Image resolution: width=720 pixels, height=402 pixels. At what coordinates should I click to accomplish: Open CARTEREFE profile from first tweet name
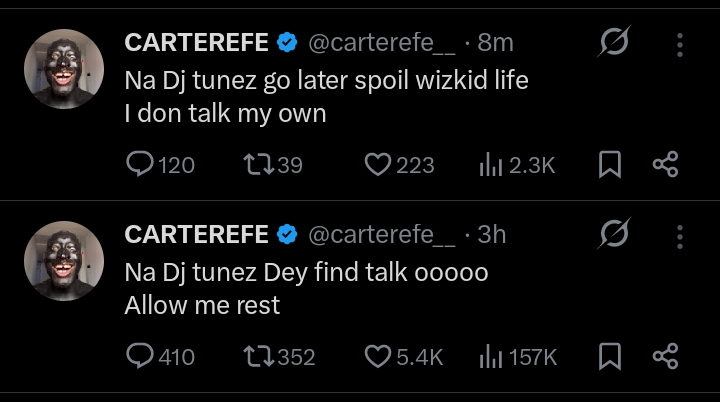coord(196,43)
